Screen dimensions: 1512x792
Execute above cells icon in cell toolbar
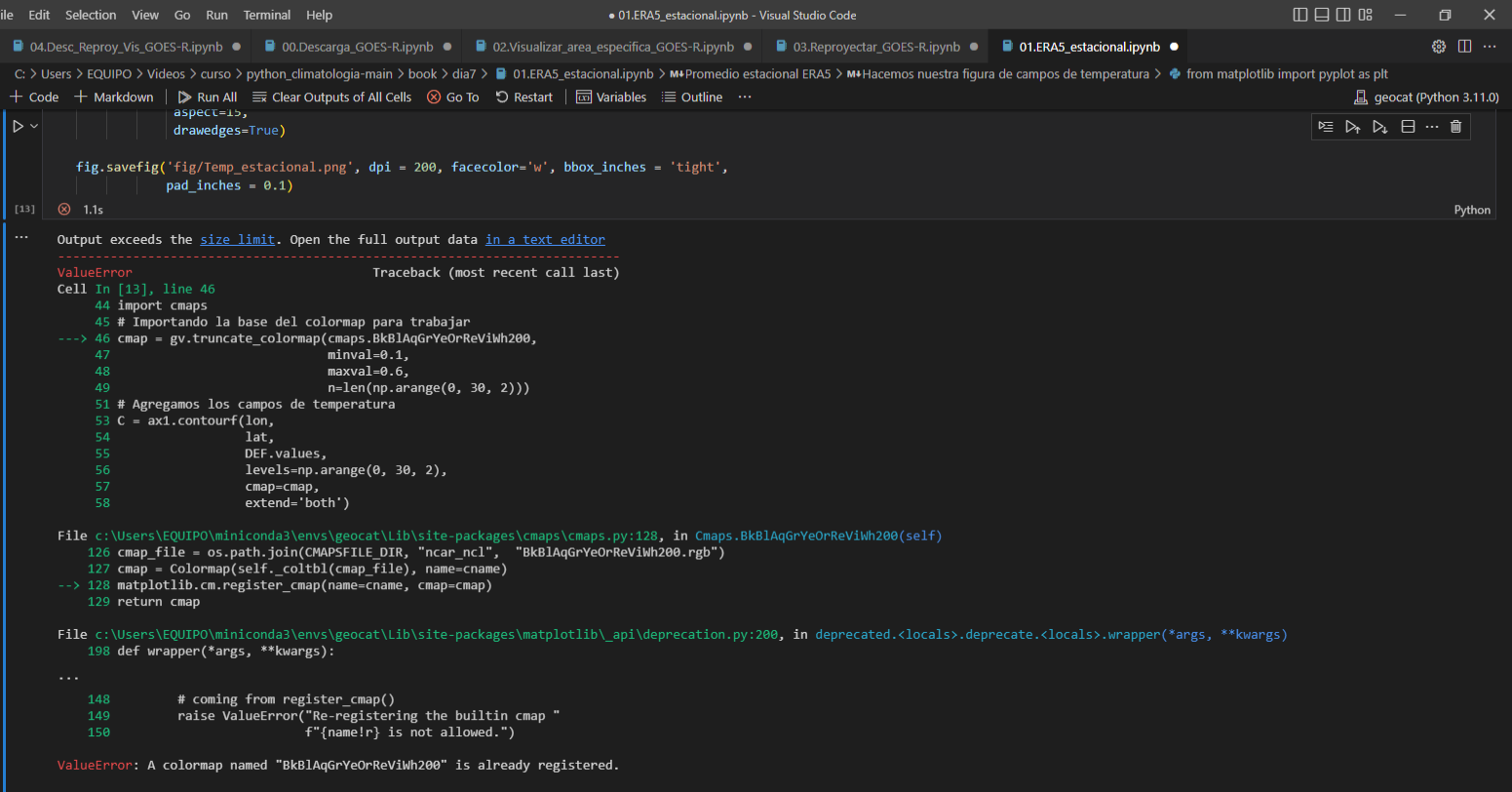coord(1352,126)
